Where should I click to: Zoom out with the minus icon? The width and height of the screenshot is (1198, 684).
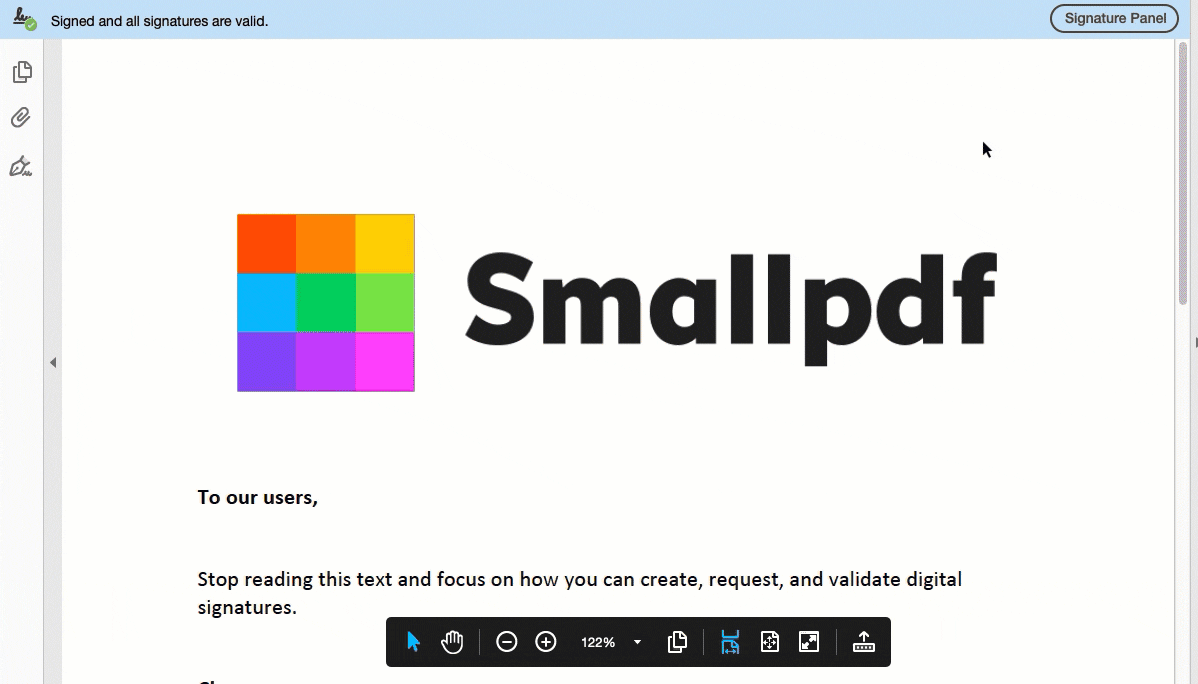(507, 642)
